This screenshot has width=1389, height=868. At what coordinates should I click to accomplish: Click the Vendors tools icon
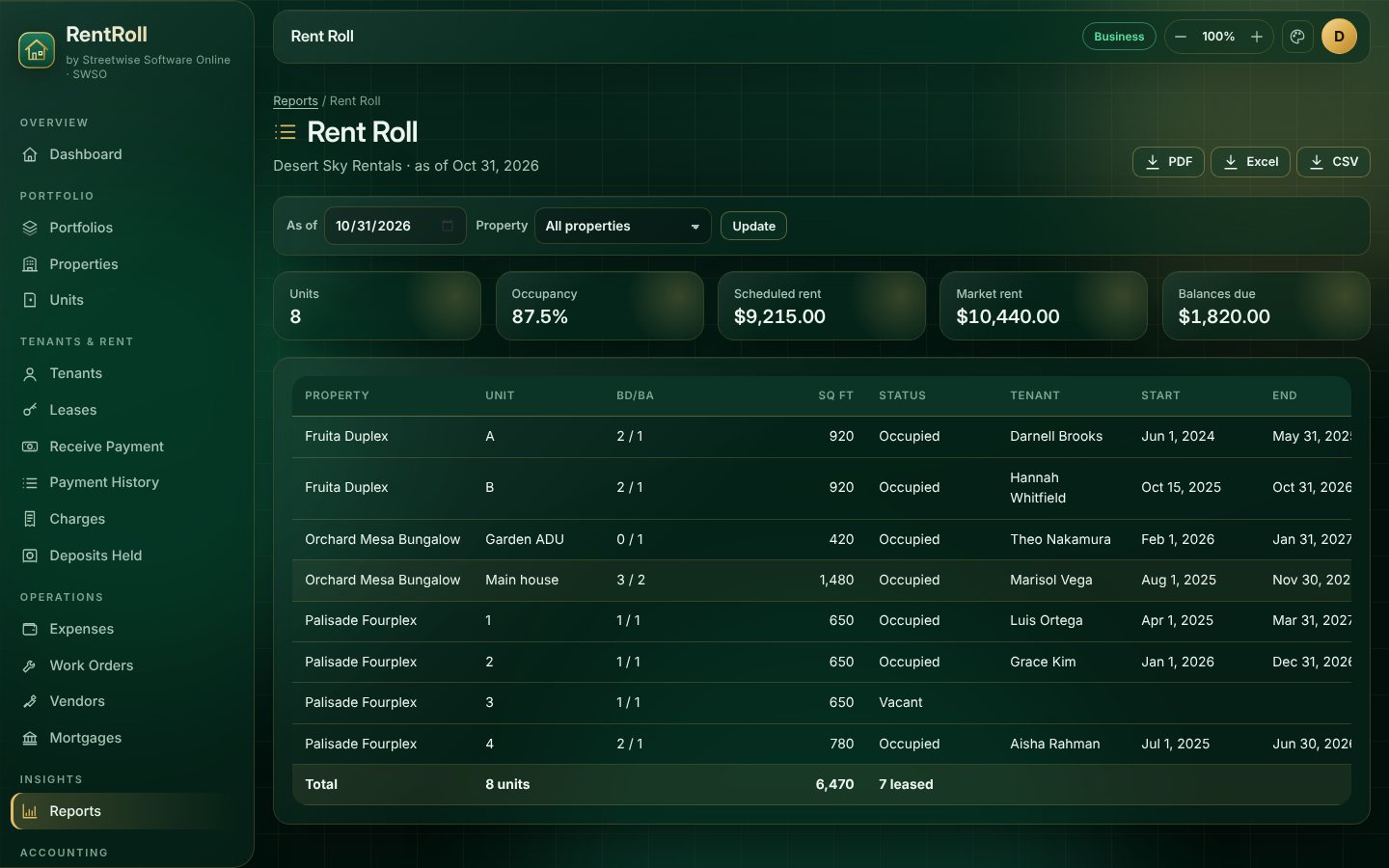30,701
